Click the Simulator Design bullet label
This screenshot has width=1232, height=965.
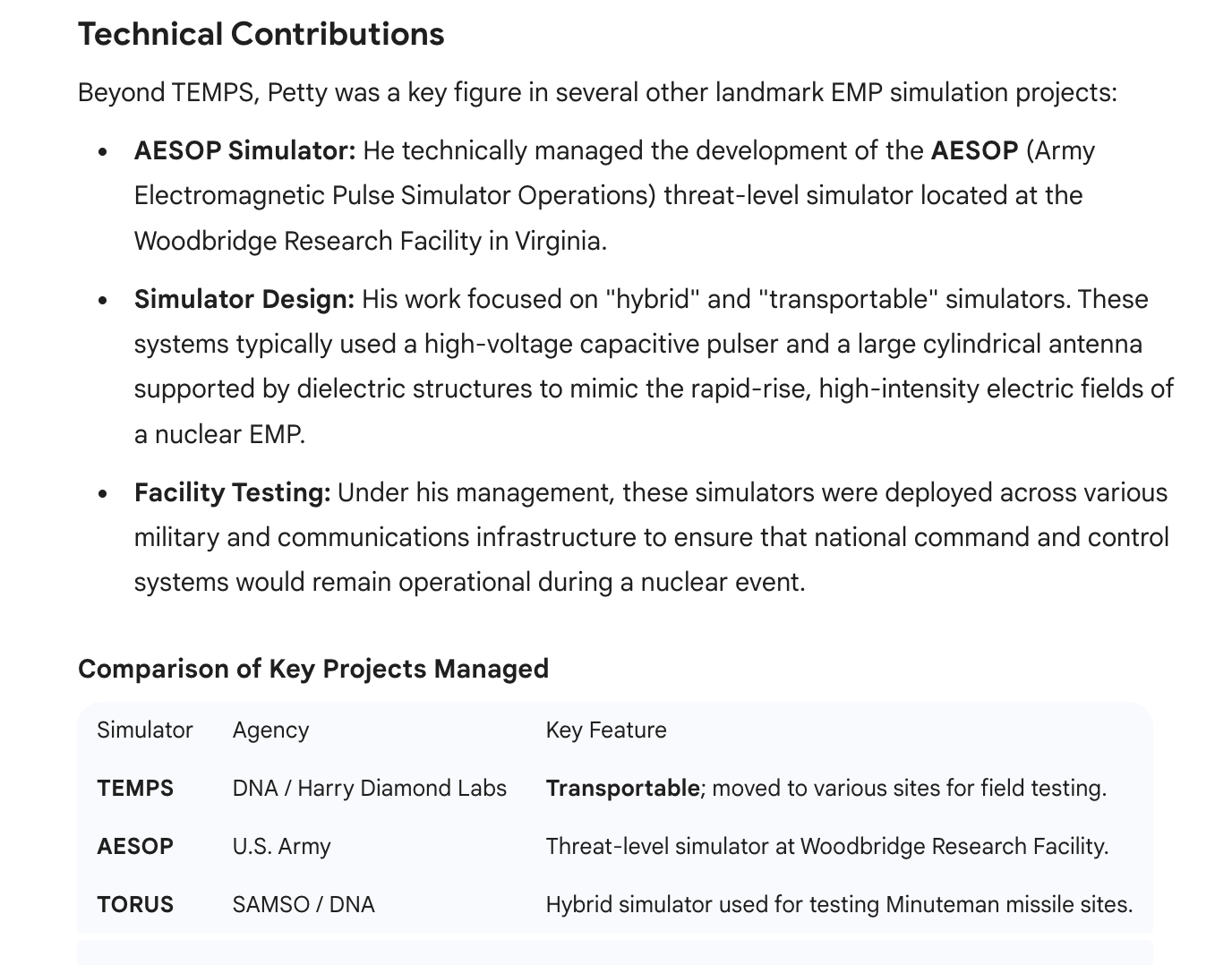244,299
